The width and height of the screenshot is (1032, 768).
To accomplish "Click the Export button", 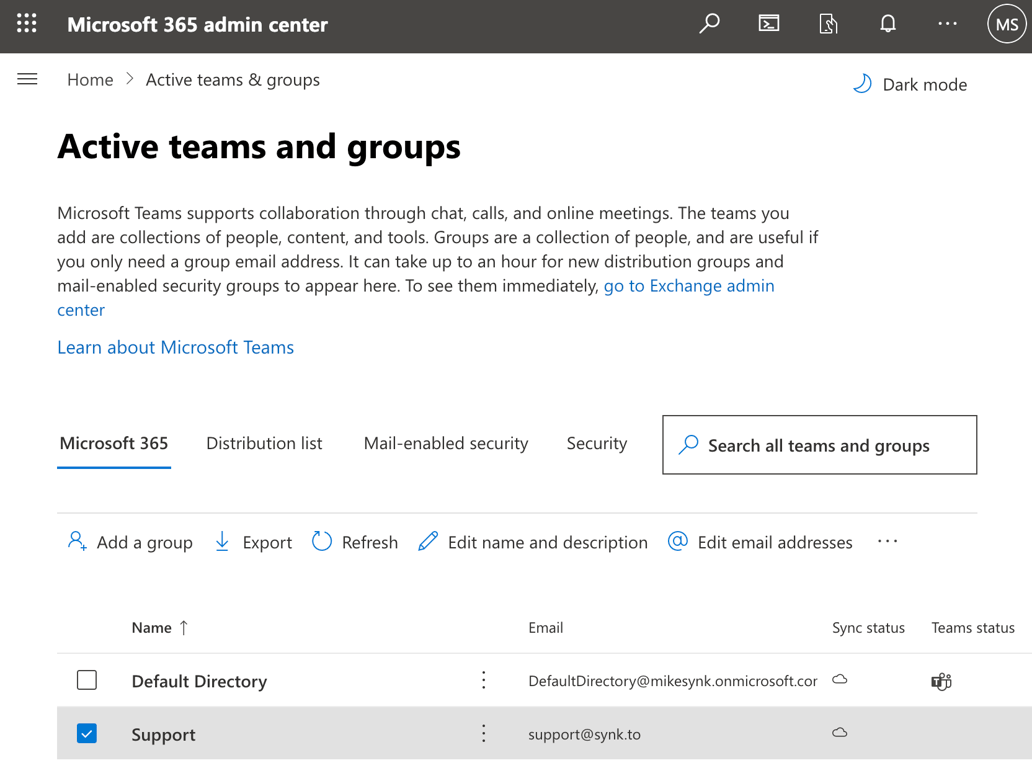I will 253,542.
